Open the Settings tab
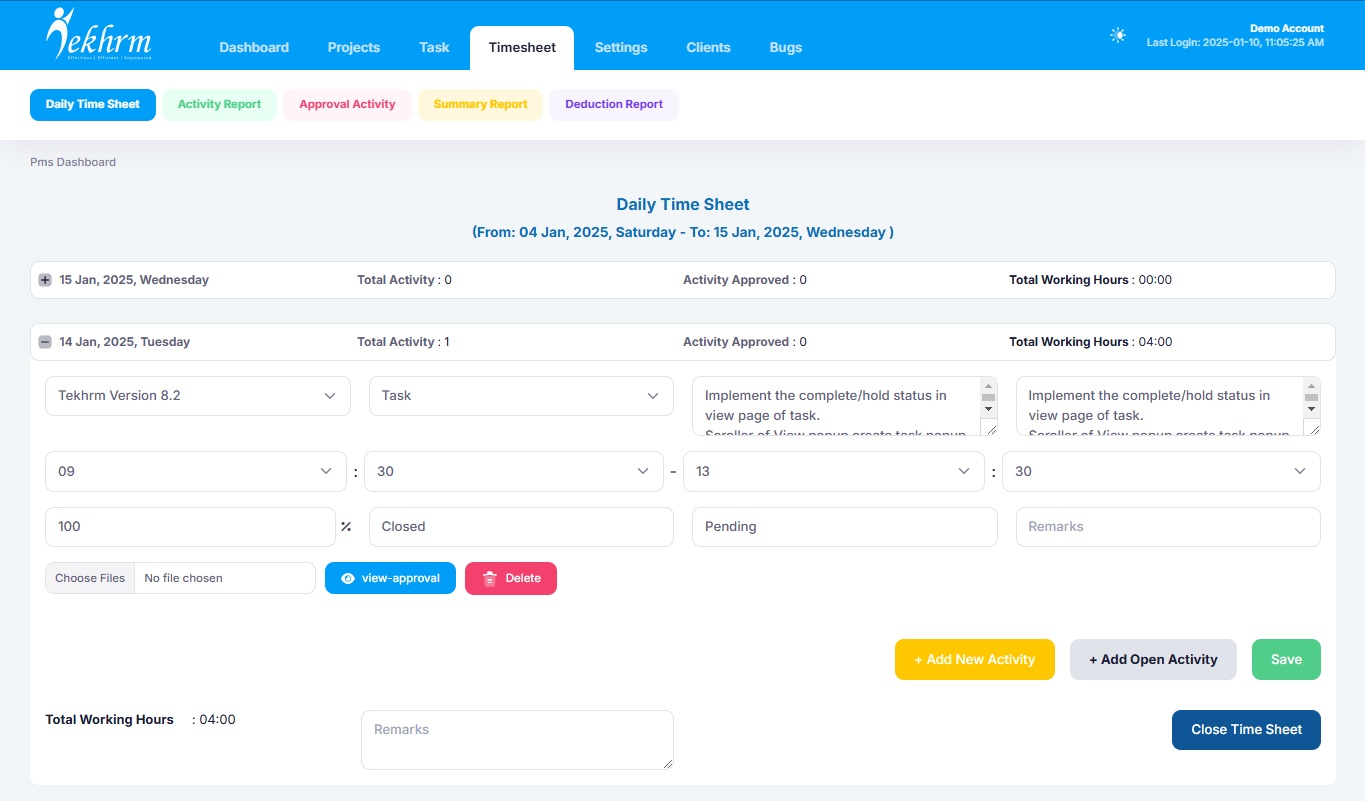 621,47
